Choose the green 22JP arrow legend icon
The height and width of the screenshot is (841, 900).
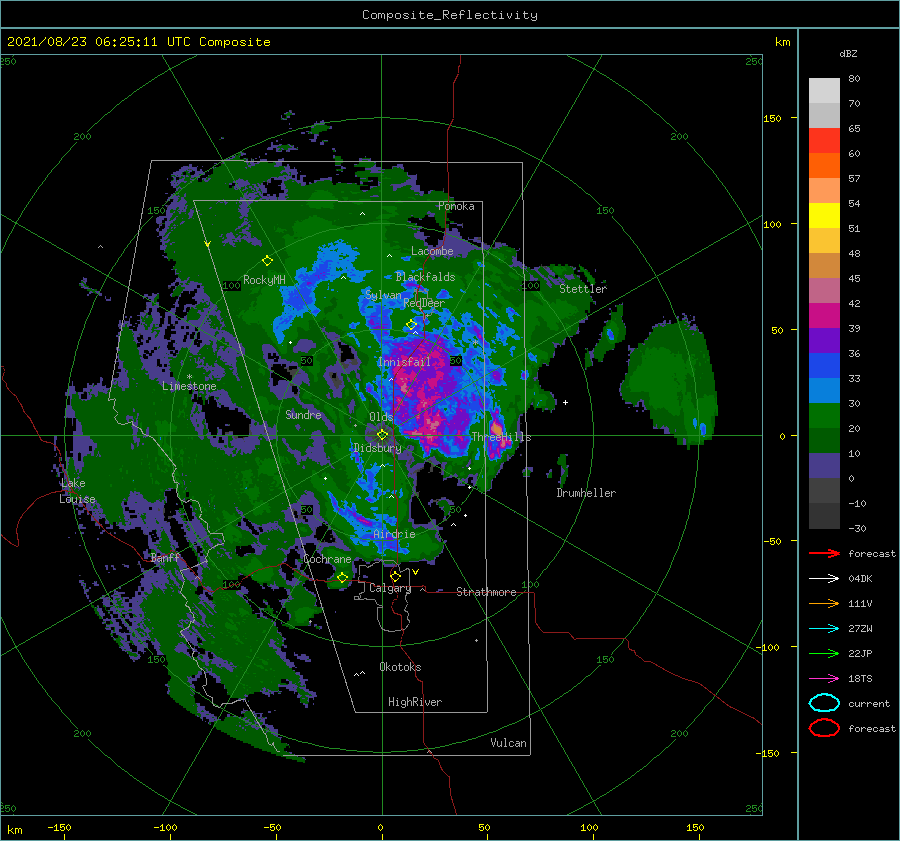pos(824,653)
